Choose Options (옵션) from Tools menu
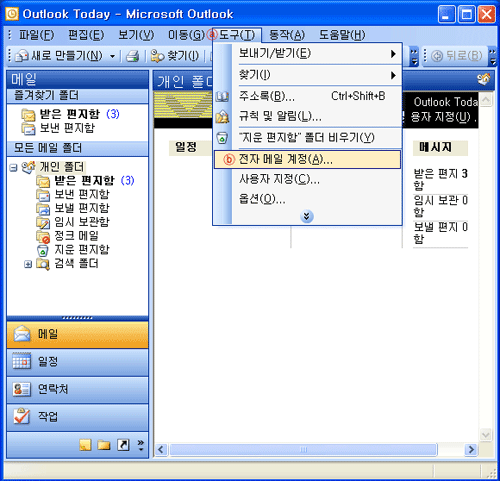The height and width of the screenshot is (481, 500). pos(307,199)
